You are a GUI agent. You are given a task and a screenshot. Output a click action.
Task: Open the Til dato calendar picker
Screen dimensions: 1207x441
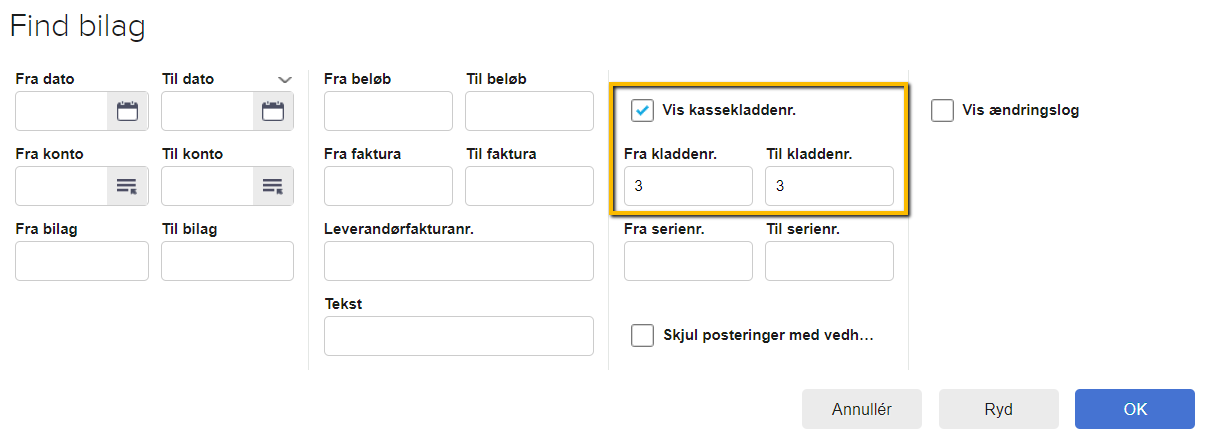[273, 111]
